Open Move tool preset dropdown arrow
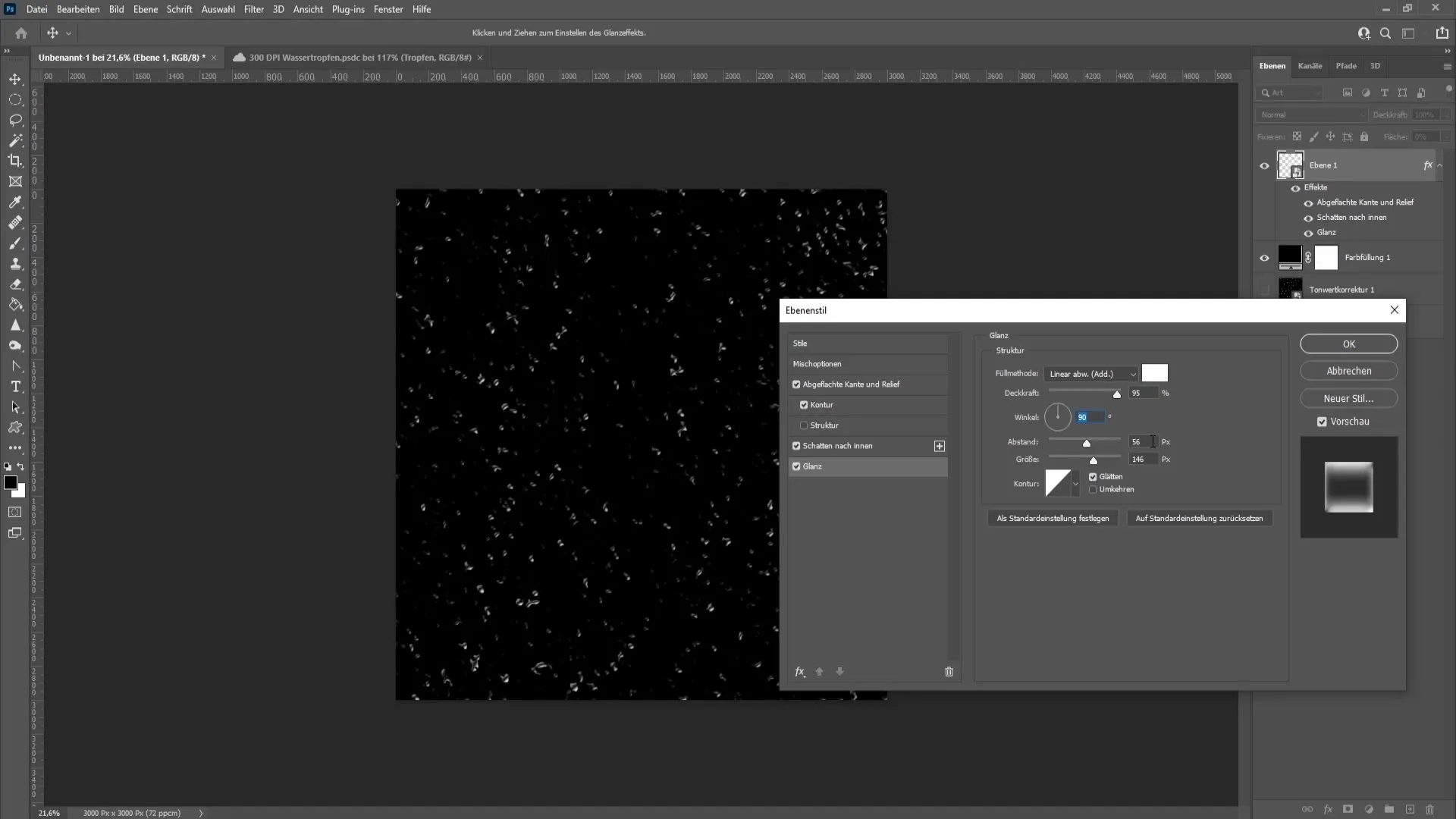The width and height of the screenshot is (1456, 819). 68,33
